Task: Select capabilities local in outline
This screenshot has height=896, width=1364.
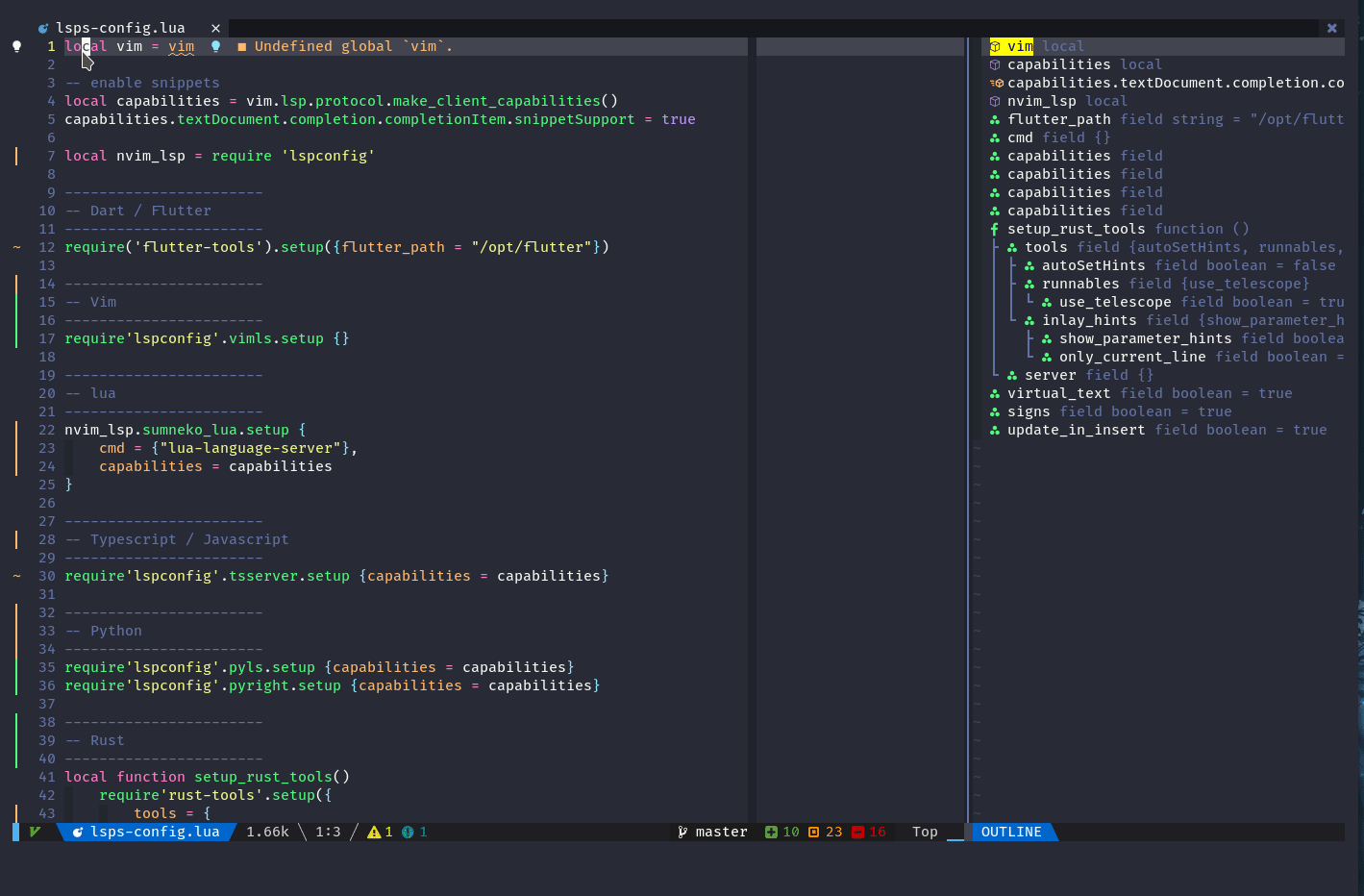Action: (1084, 64)
